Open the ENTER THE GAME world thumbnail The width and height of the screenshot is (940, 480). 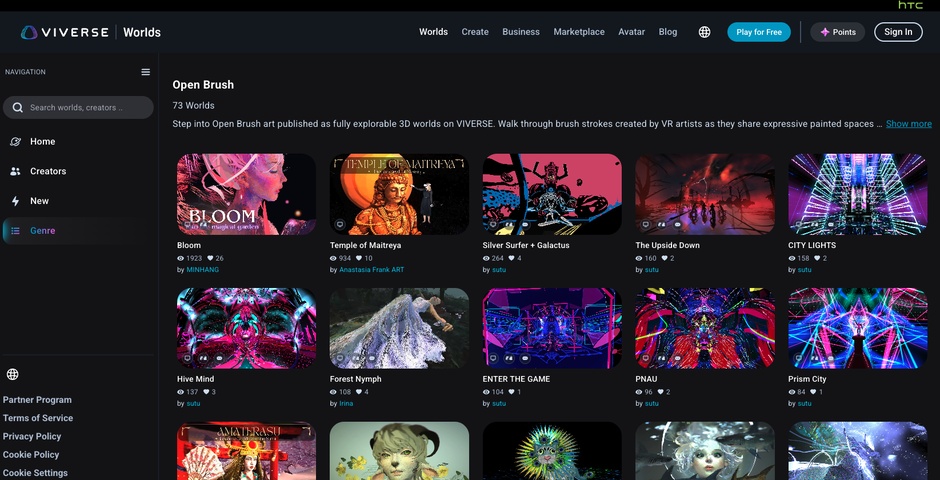[552, 328]
